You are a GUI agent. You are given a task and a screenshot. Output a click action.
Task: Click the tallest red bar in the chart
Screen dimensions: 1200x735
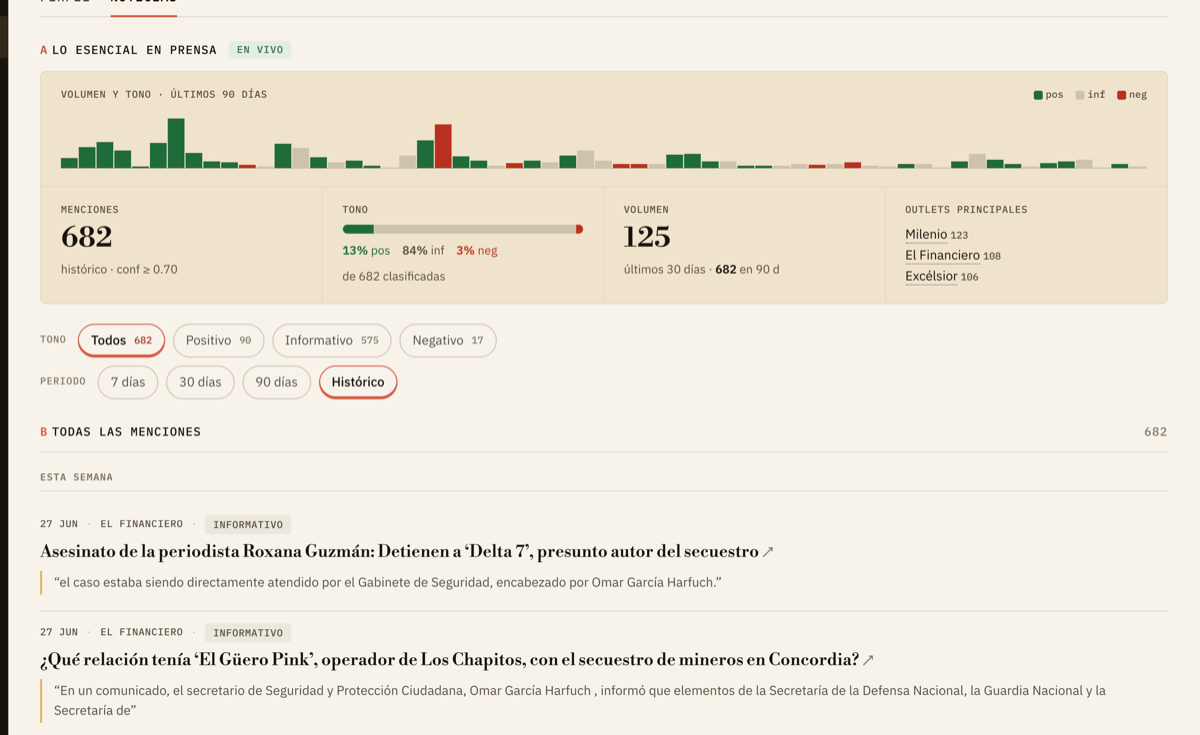click(x=443, y=146)
